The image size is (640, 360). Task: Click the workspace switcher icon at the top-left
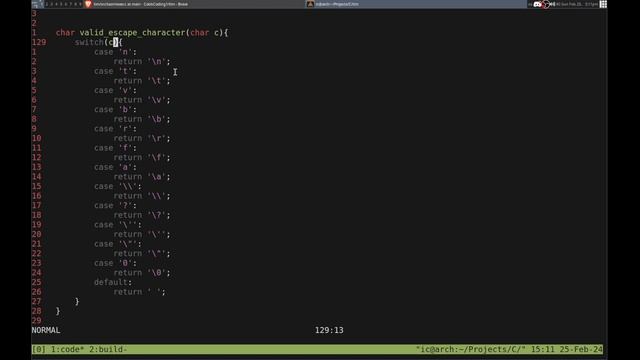point(37,4)
